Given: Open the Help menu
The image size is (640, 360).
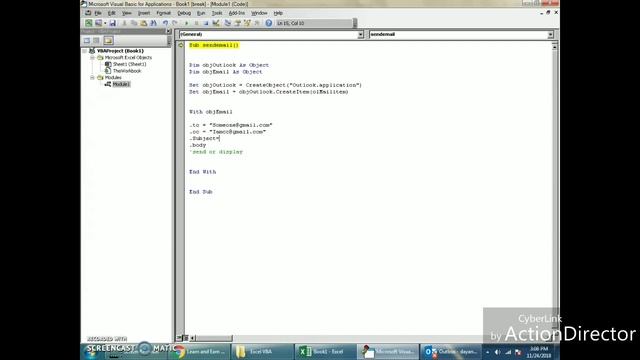Looking at the screenshot, I should [278, 13].
